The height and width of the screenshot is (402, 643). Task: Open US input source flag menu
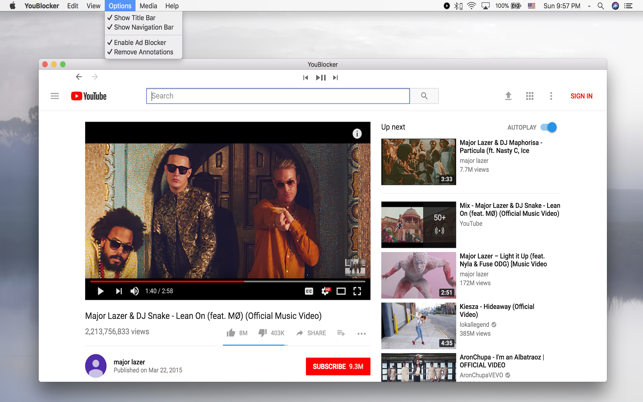click(531, 6)
